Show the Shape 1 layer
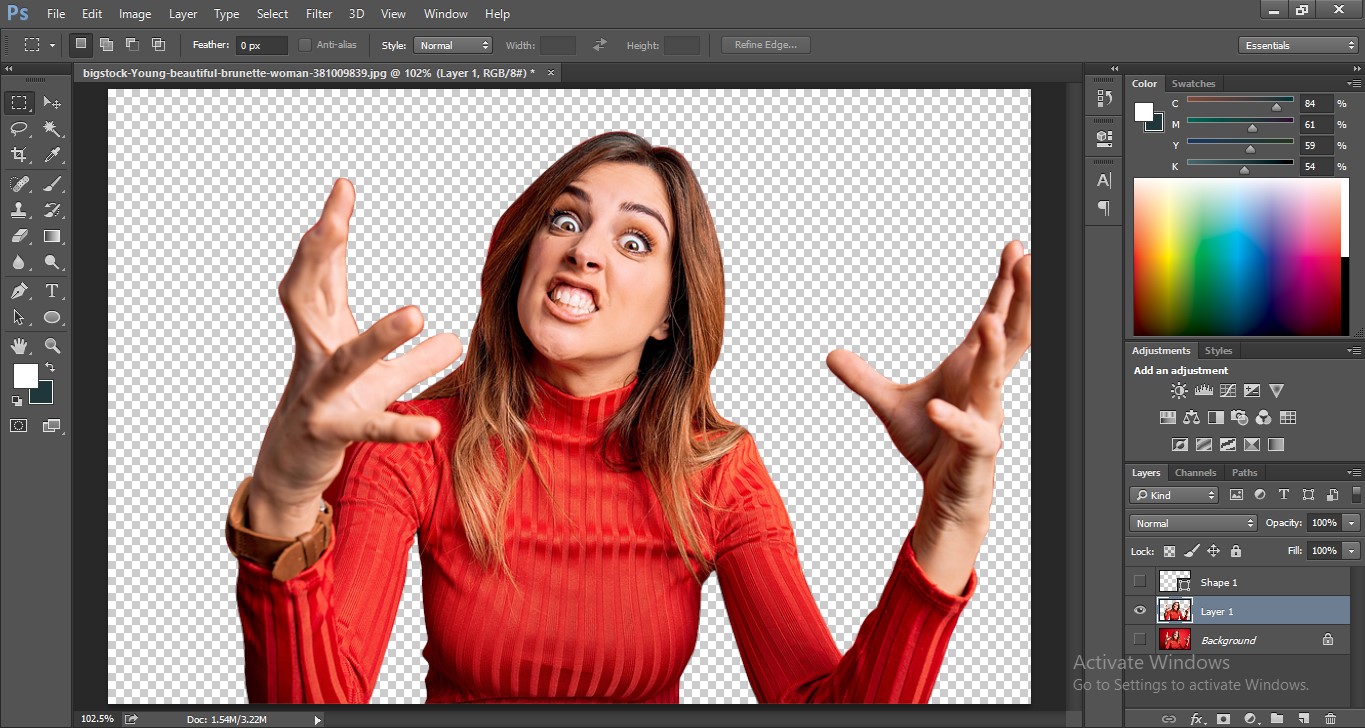Screen dimensions: 1365x728 [1139, 582]
